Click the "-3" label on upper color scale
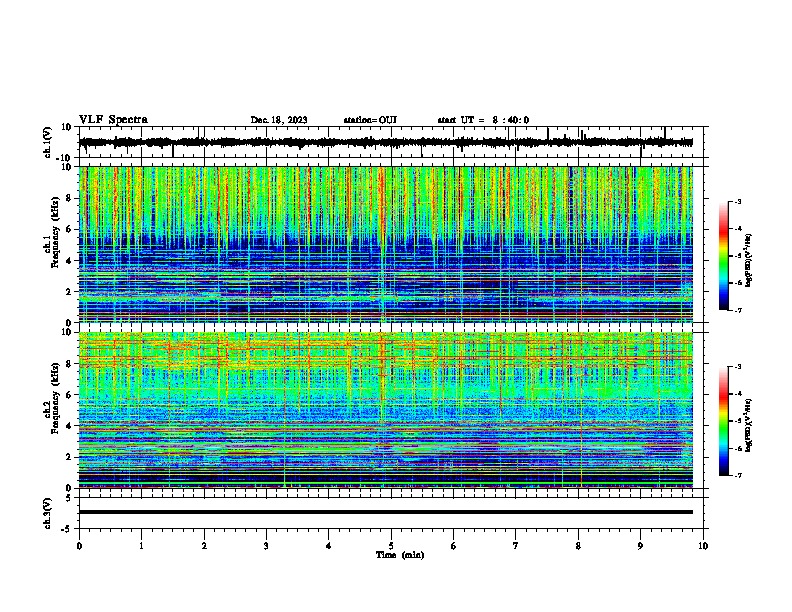The height and width of the screenshot is (612, 792). point(738,201)
